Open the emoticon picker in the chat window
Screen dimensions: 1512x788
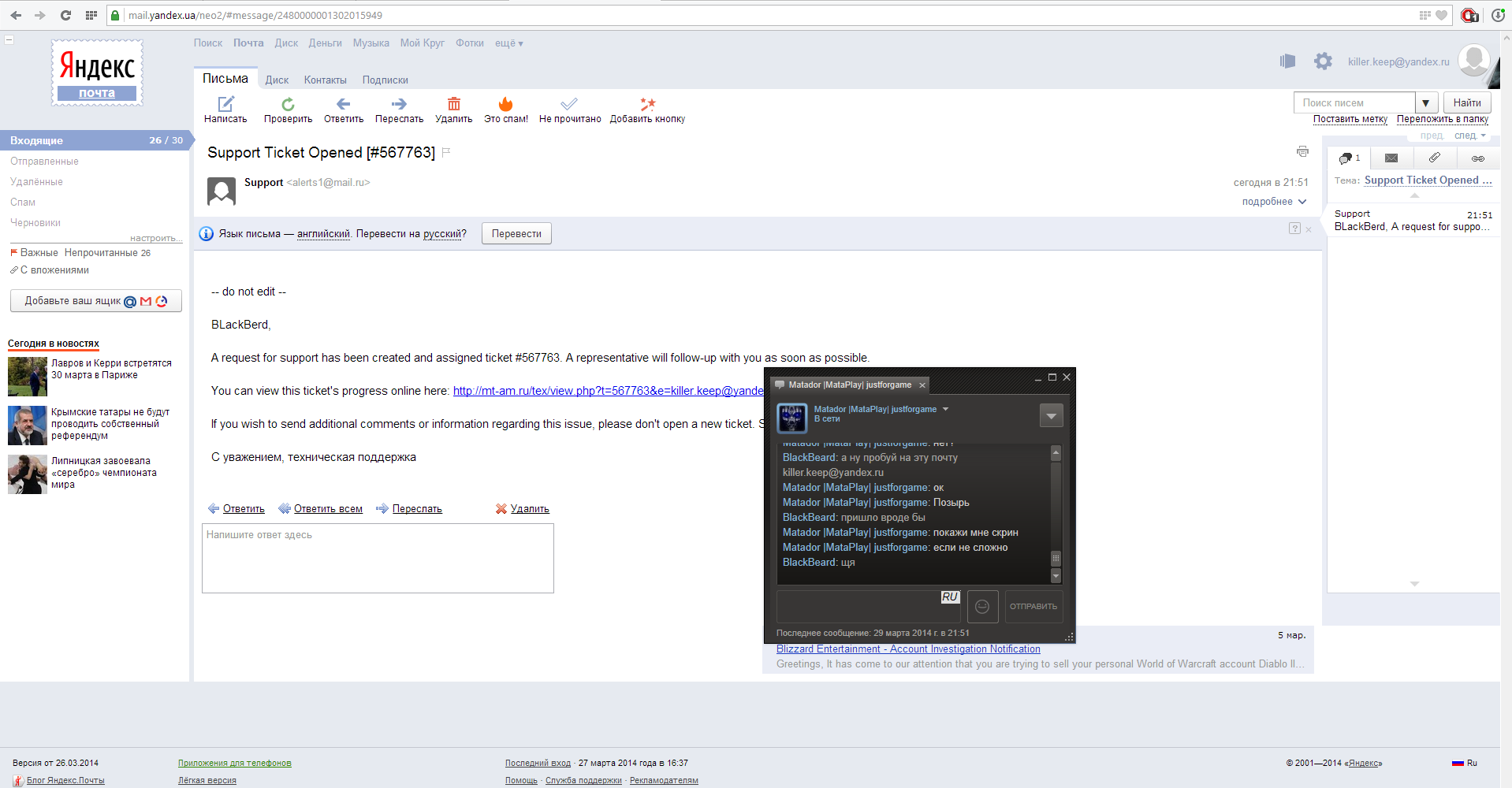pyautogui.click(x=982, y=606)
